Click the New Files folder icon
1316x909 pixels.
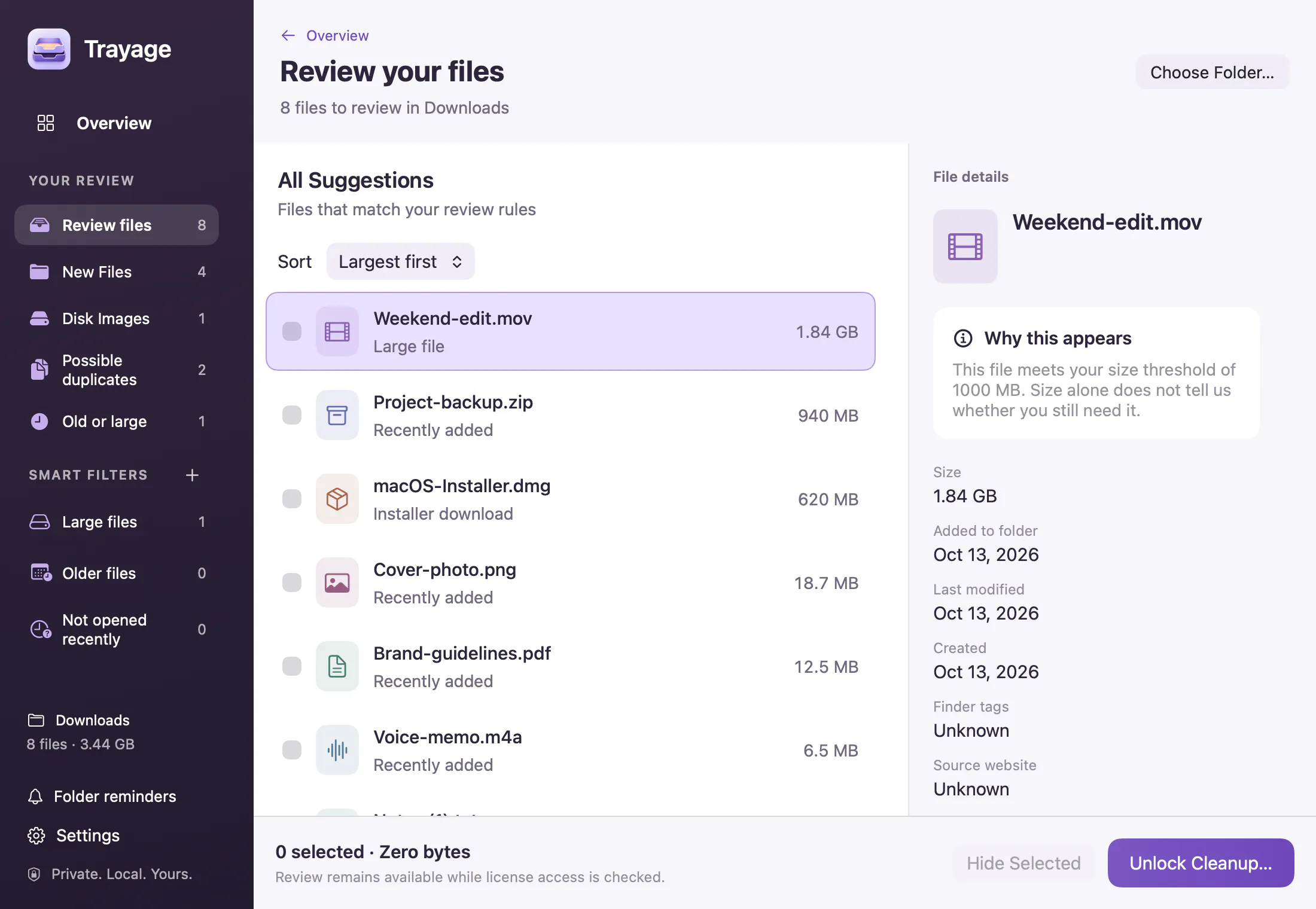pos(39,272)
